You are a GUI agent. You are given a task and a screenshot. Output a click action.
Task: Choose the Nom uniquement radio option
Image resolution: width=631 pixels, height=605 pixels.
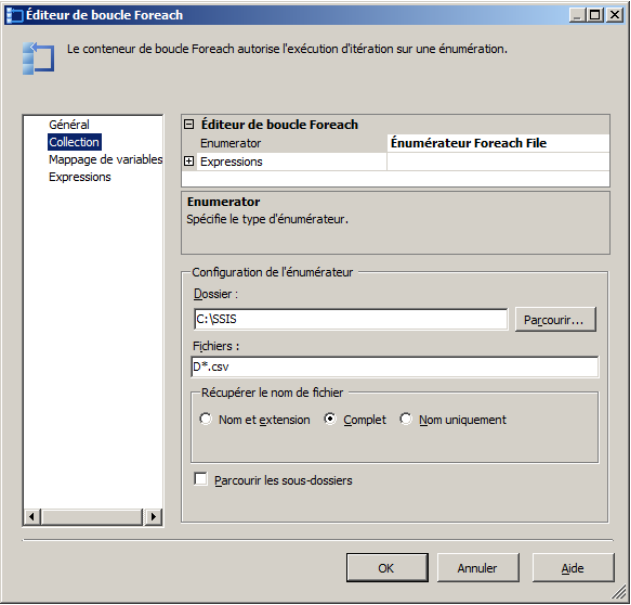(406, 420)
